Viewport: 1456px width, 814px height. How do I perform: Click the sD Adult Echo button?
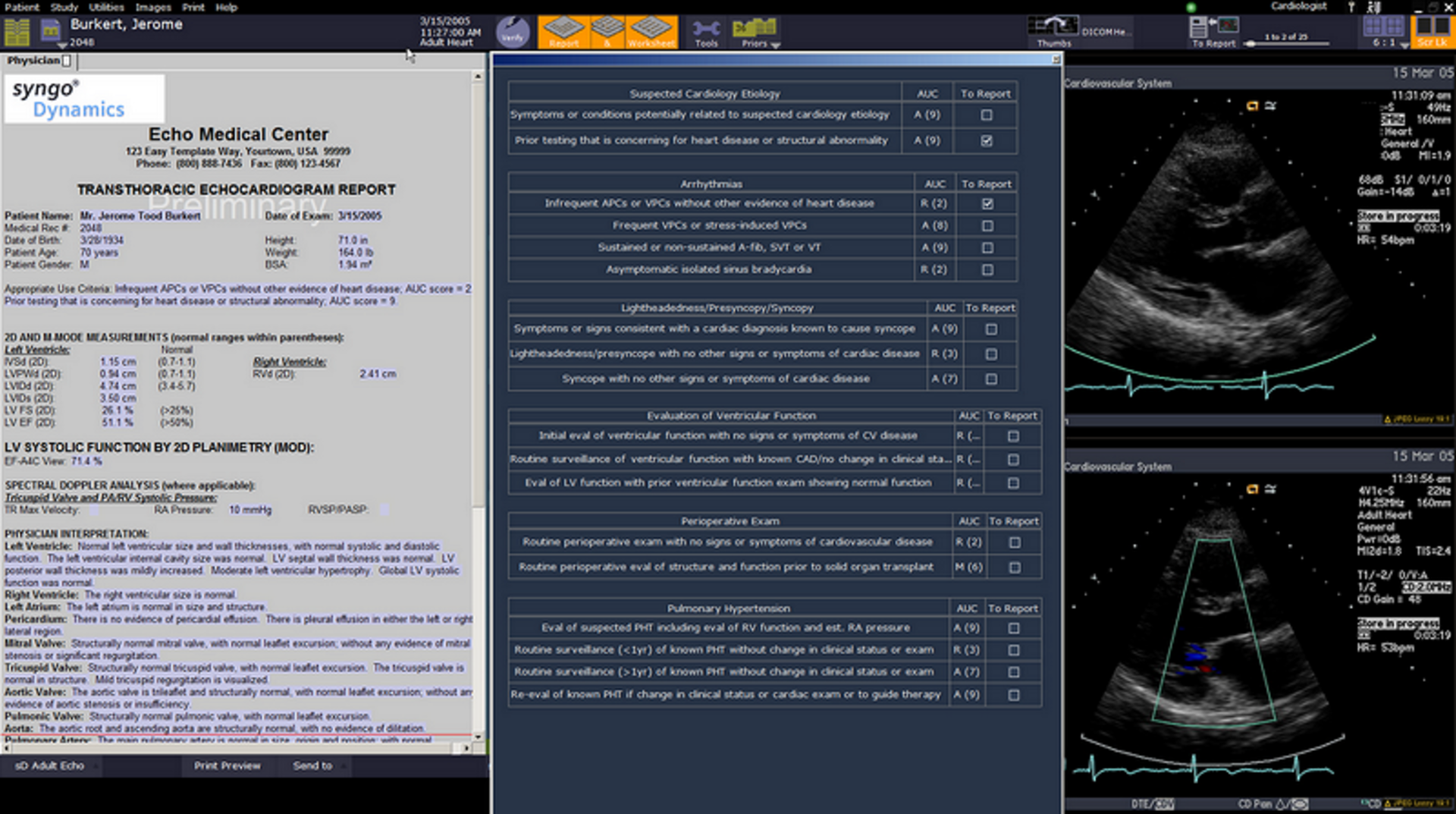pos(50,766)
